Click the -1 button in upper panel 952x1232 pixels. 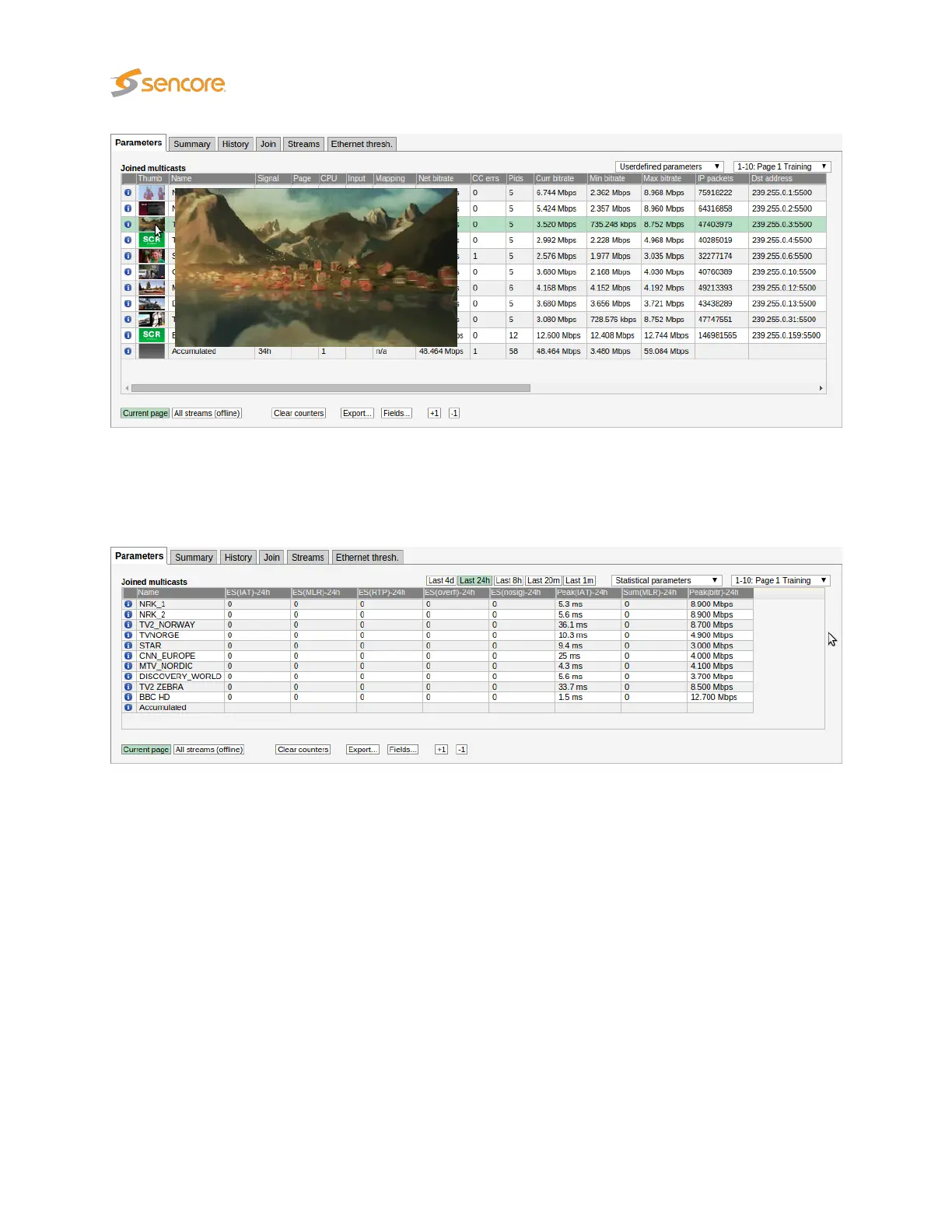click(454, 413)
